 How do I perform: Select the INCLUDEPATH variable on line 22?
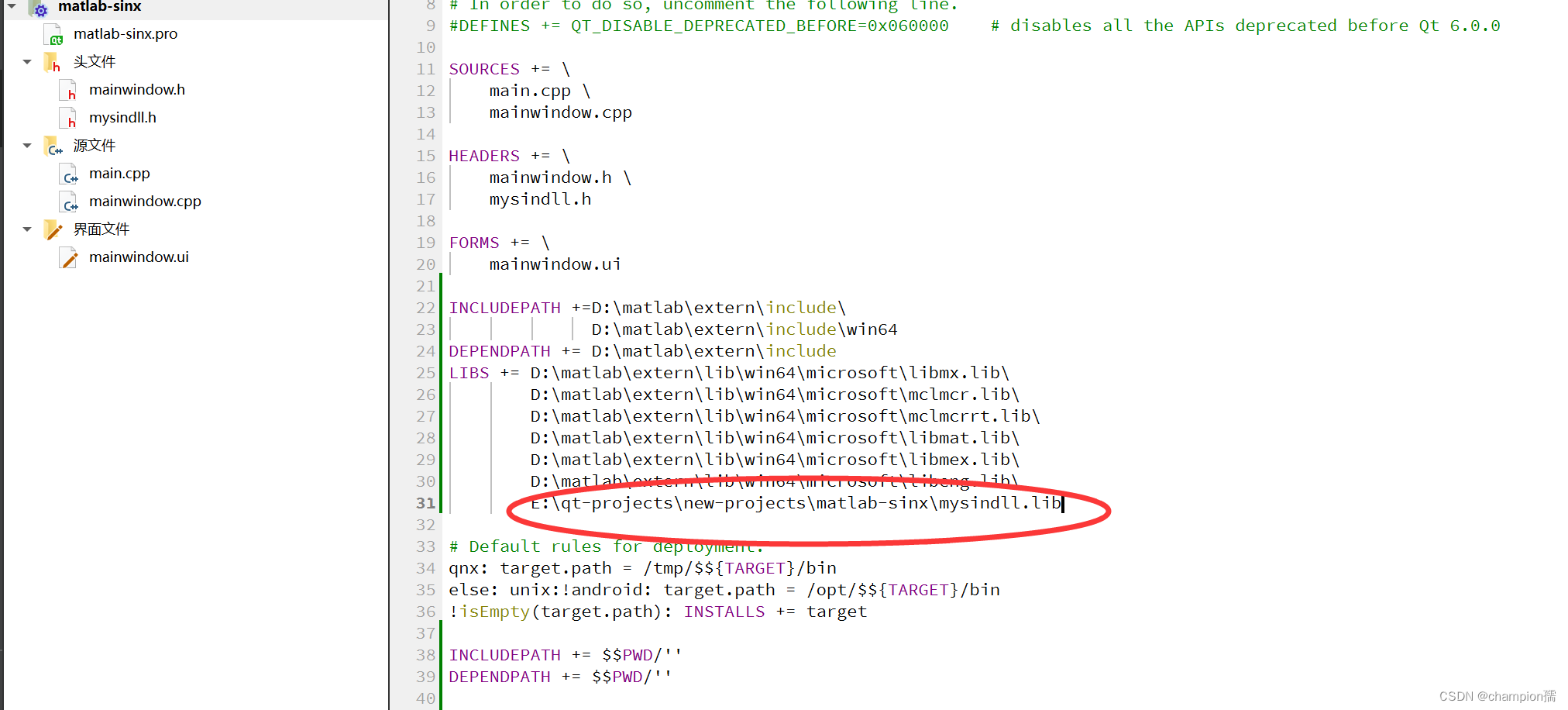[504, 308]
